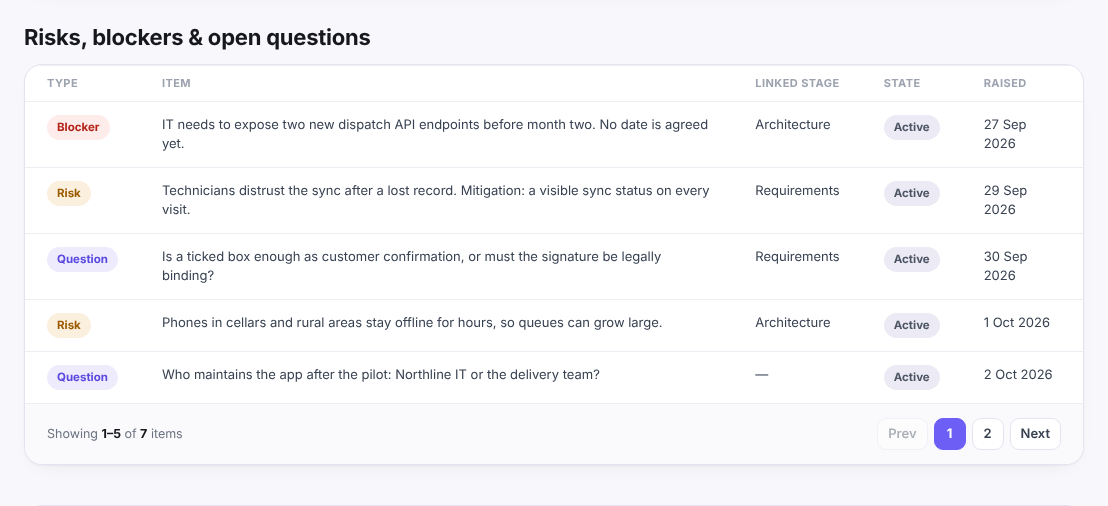
Task: Click the 2 Oct 2026 raised date
Action: [x=1018, y=375]
